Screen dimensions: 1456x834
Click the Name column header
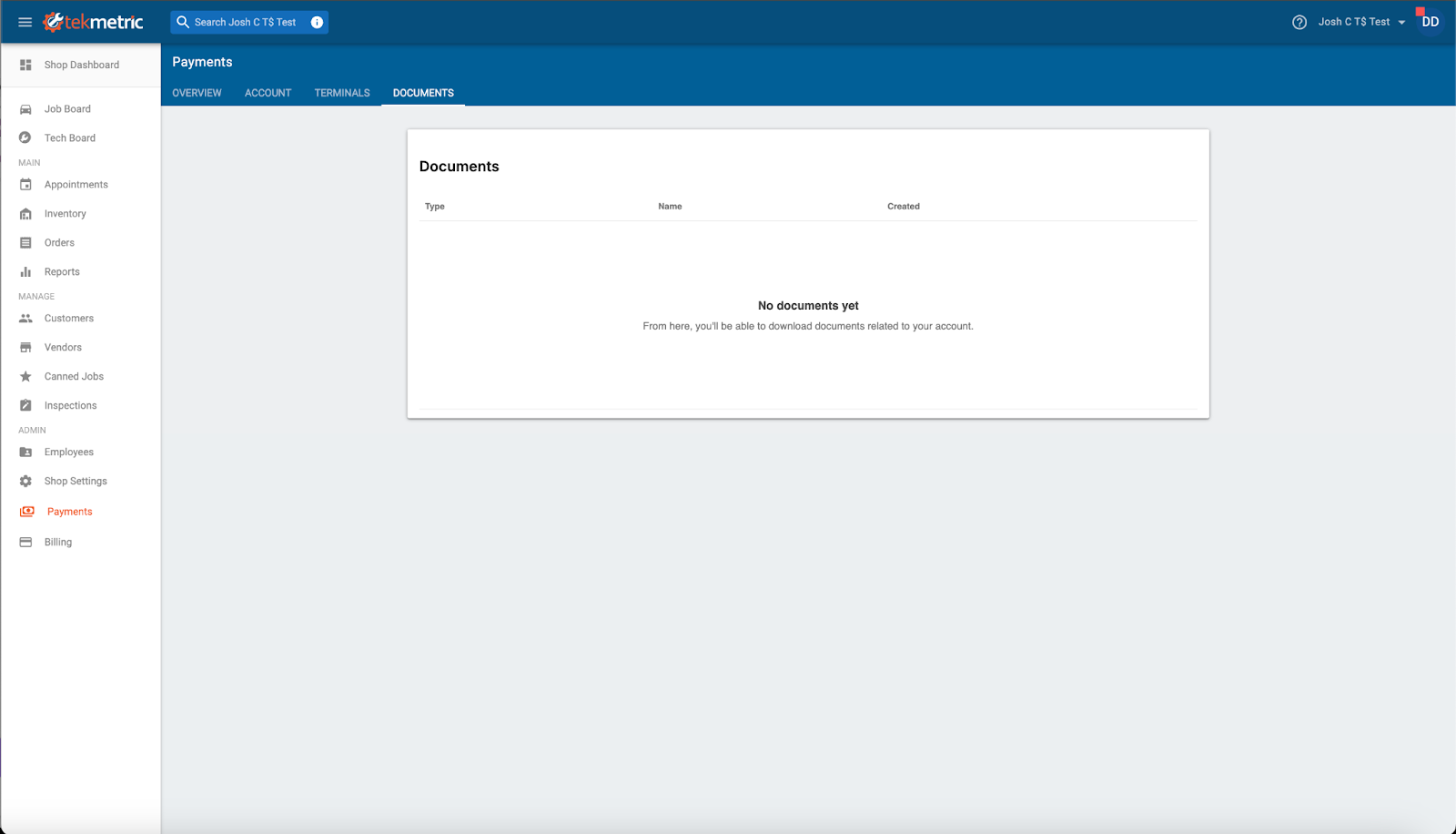click(x=670, y=207)
